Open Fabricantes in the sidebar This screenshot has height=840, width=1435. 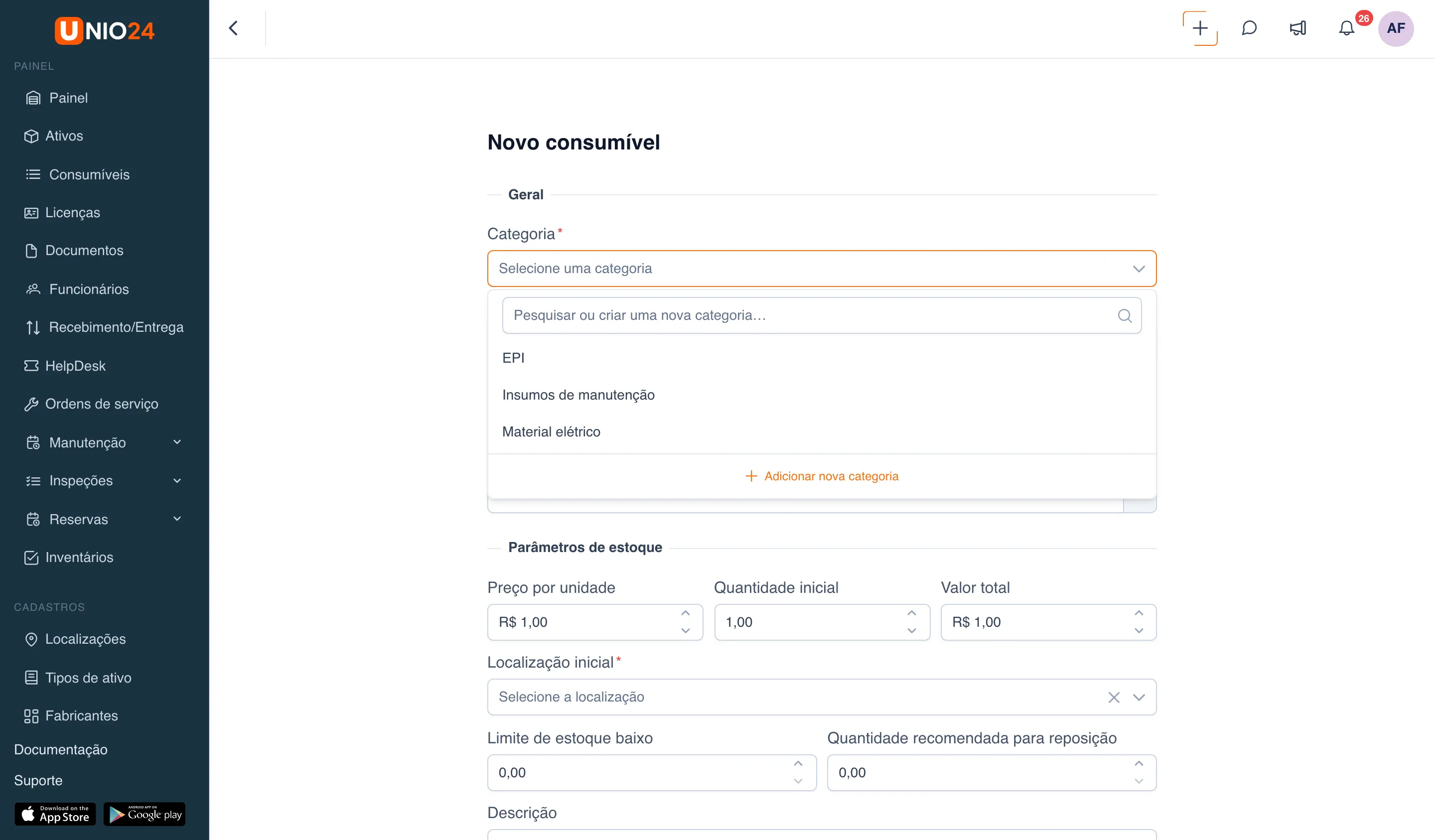pos(71,716)
